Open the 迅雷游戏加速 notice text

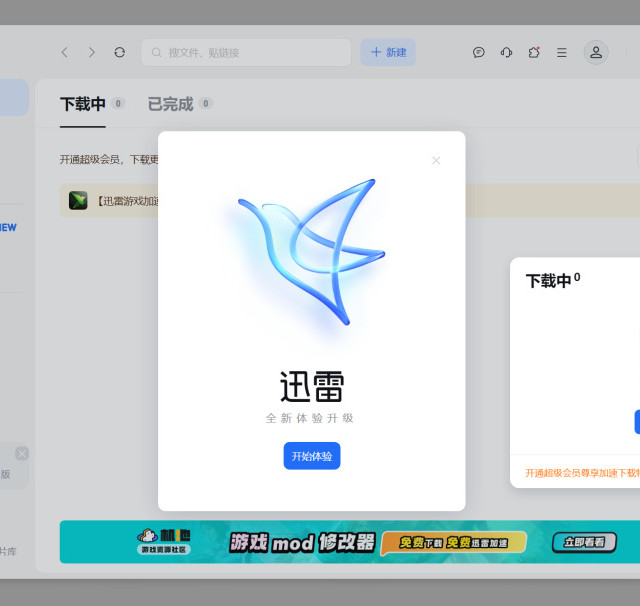point(127,201)
